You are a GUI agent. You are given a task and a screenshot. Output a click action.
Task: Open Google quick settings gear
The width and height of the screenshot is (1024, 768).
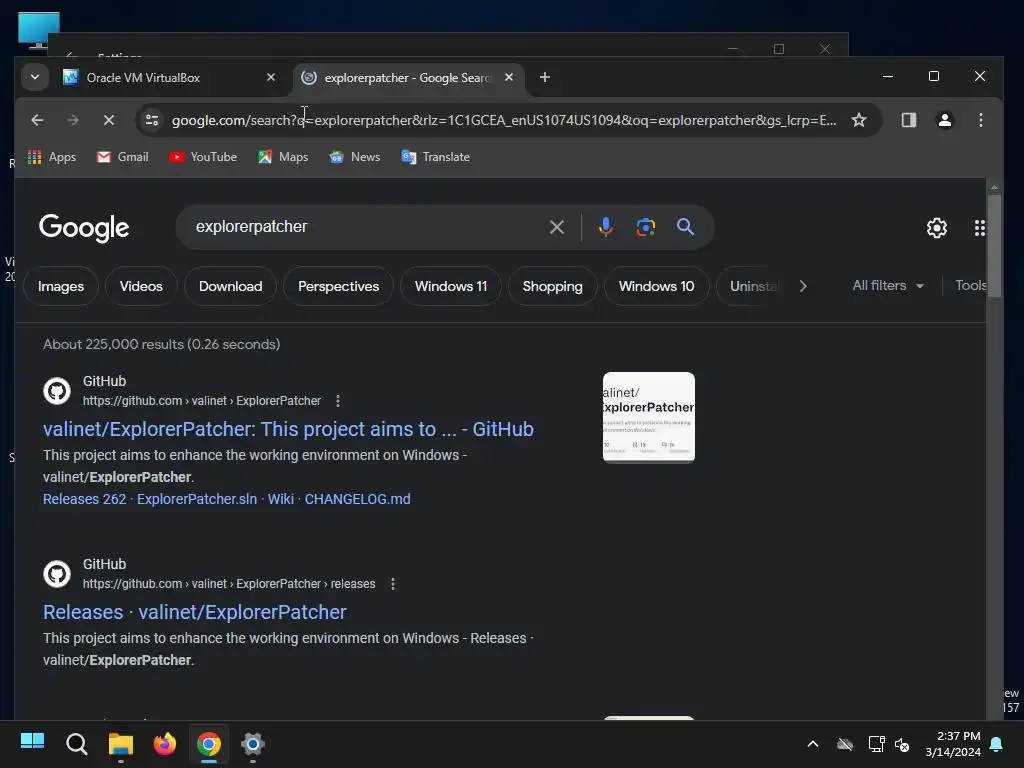click(x=936, y=227)
